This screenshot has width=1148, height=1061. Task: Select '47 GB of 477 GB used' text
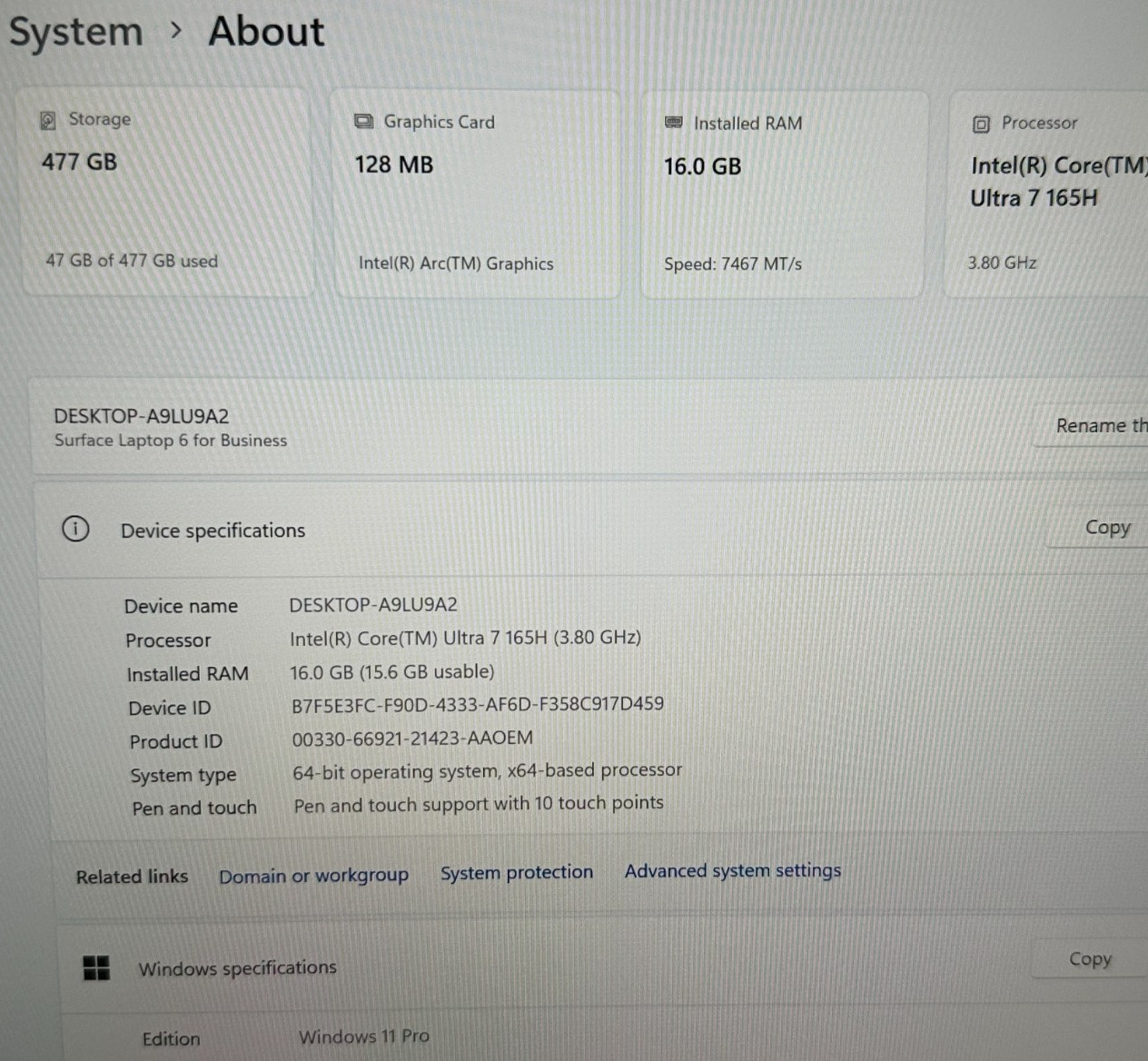pos(132,261)
